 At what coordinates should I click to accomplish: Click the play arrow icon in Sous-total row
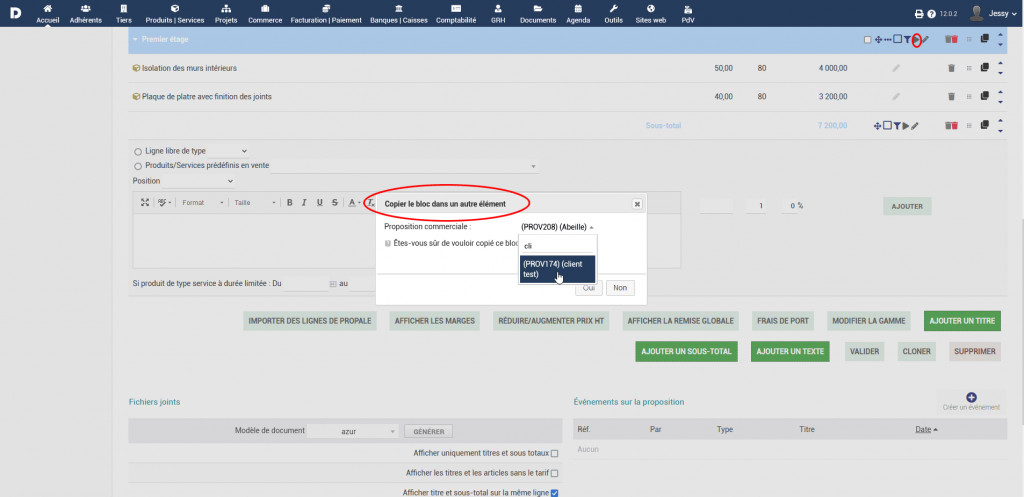coord(906,125)
